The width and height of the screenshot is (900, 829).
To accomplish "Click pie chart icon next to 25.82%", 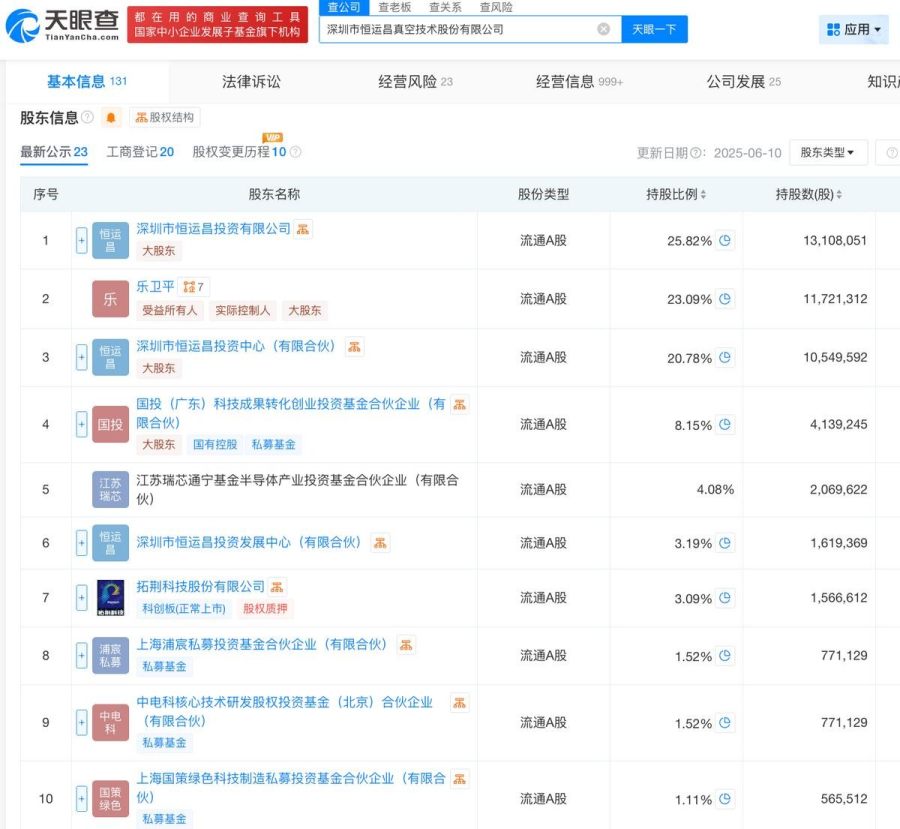I will tap(725, 241).
